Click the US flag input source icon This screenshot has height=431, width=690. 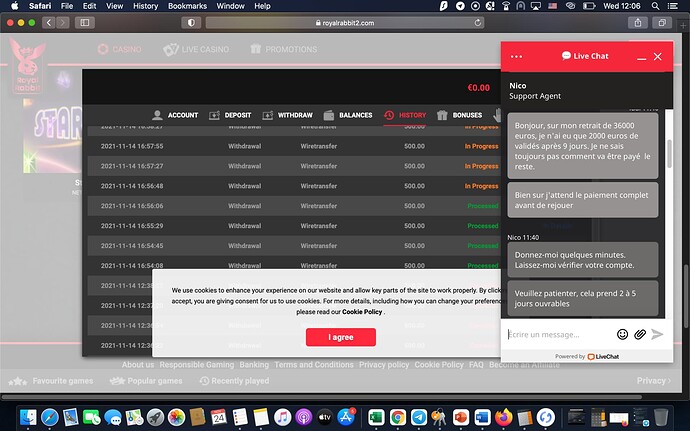click(x=552, y=6)
